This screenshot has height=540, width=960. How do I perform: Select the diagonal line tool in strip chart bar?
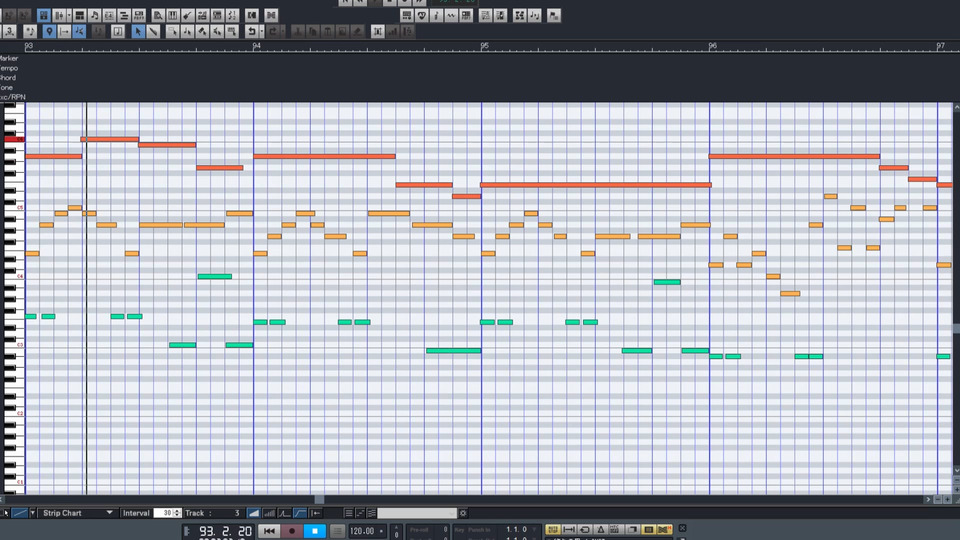tap(20, 513)
